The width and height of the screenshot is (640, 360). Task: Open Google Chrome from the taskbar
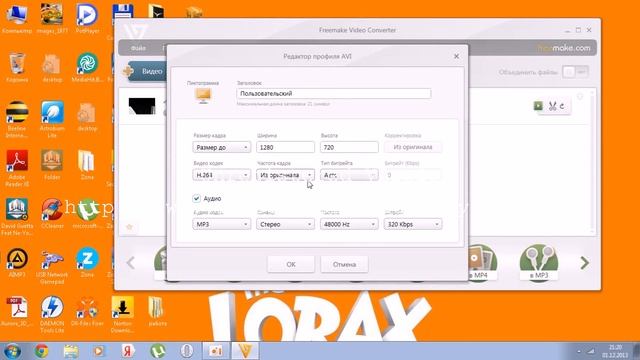tap(41, 351)
